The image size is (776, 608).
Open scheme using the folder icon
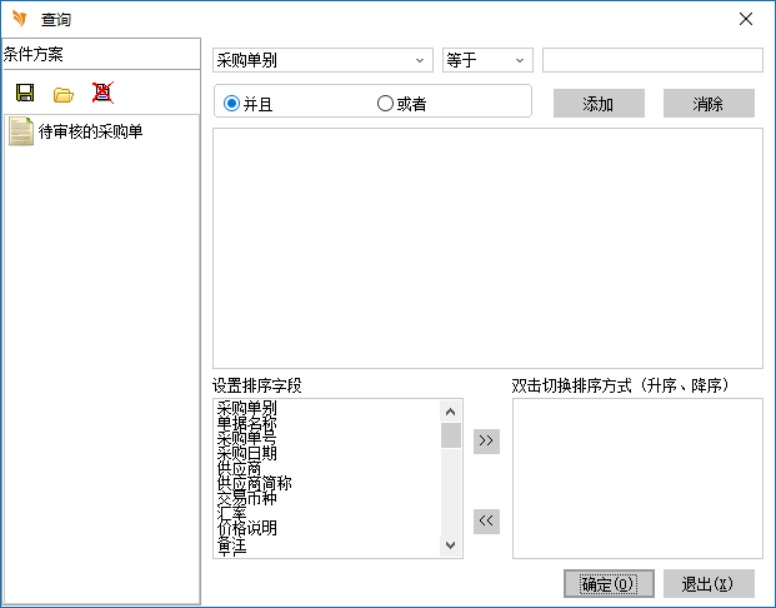(x=64, y=94)
